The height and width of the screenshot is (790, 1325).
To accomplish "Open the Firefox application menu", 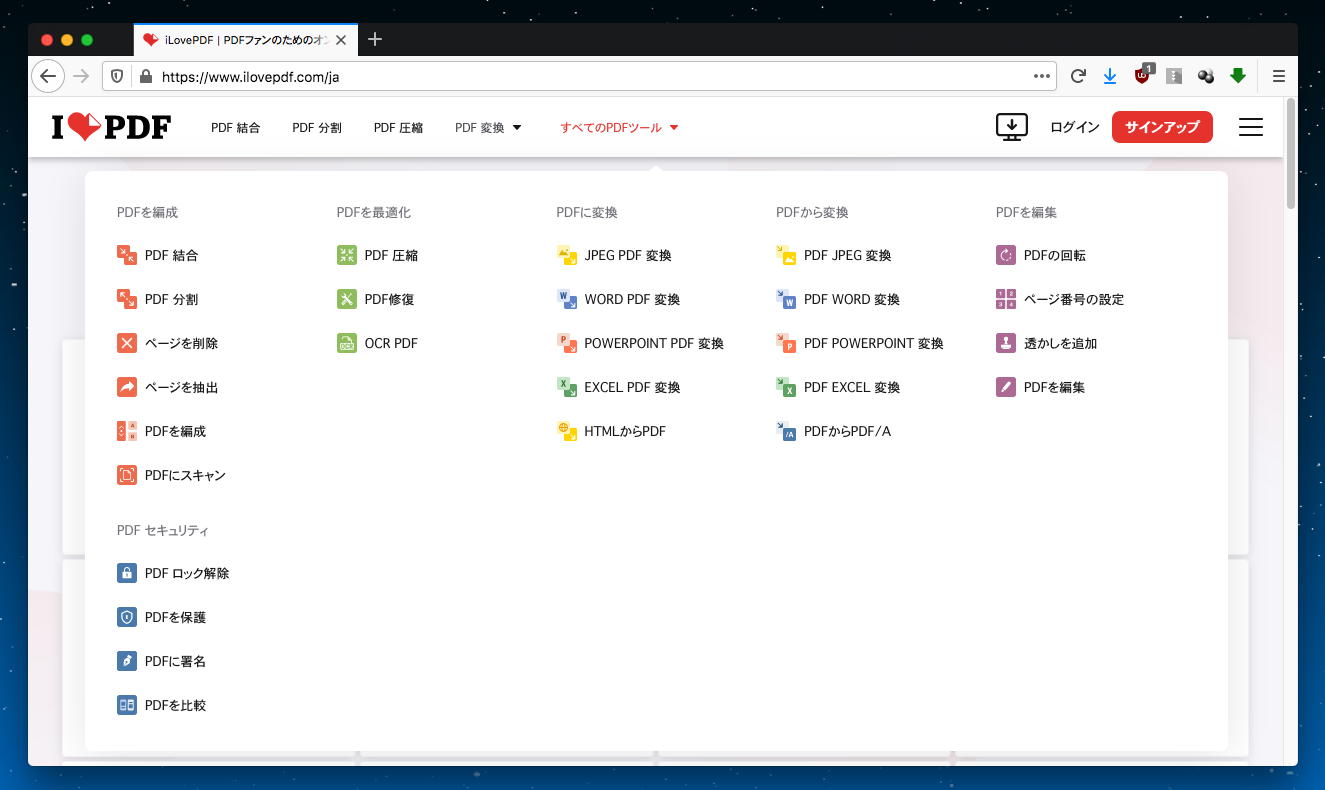I will [x=1279, y=76].
